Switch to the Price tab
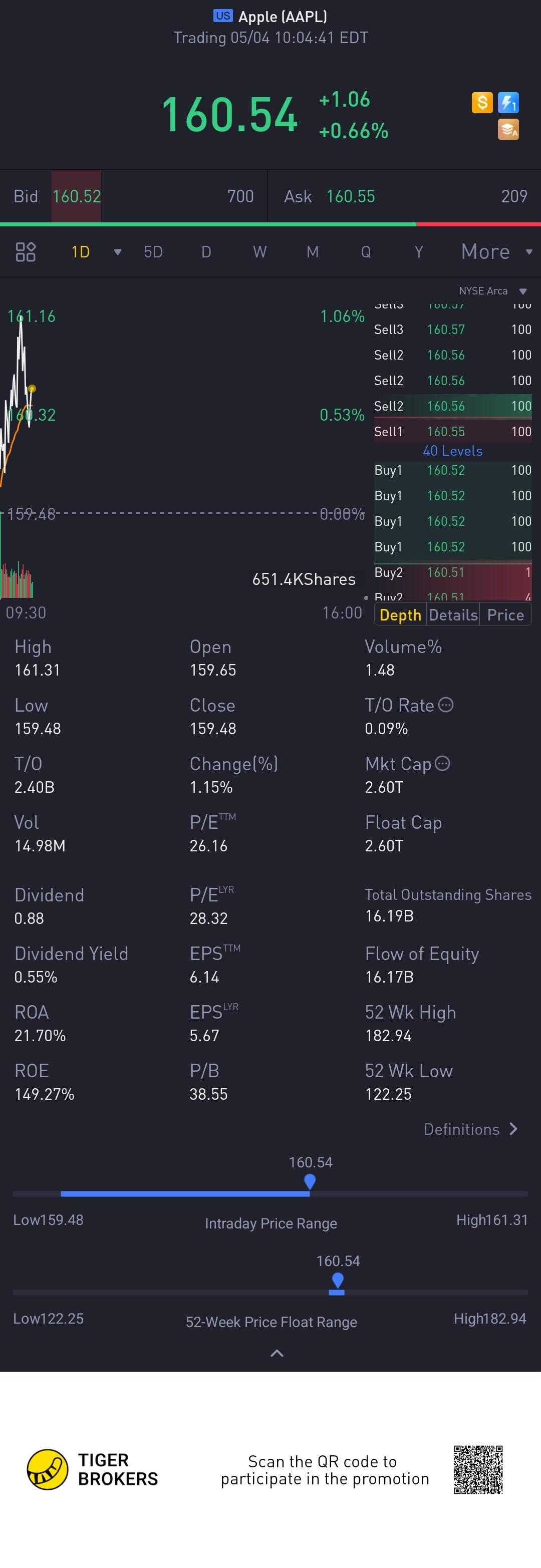This screenshot has height=1568, width=541. point(505,615)
